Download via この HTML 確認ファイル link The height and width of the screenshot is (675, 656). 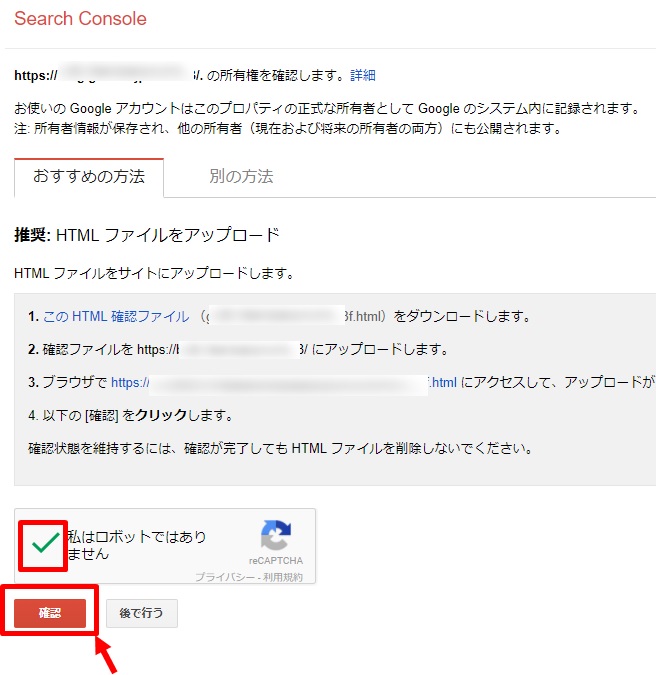pos(116,316)
